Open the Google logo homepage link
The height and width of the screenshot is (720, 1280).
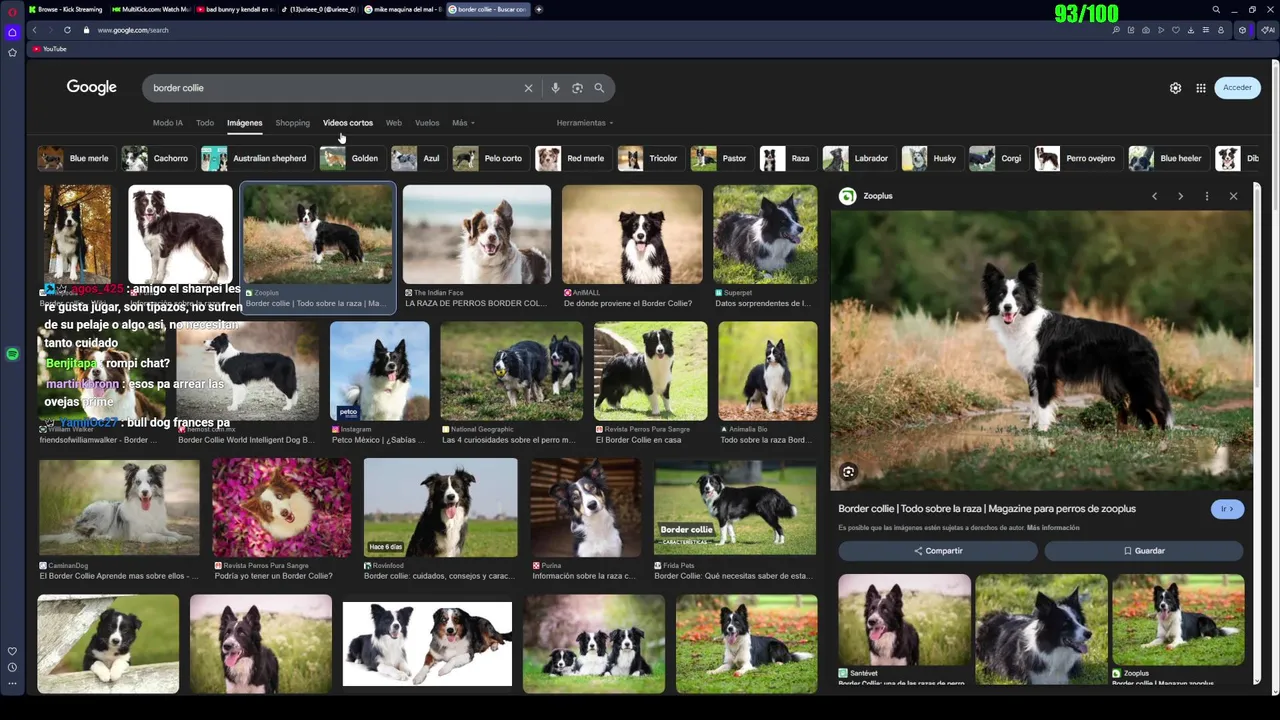coord(92,88)
